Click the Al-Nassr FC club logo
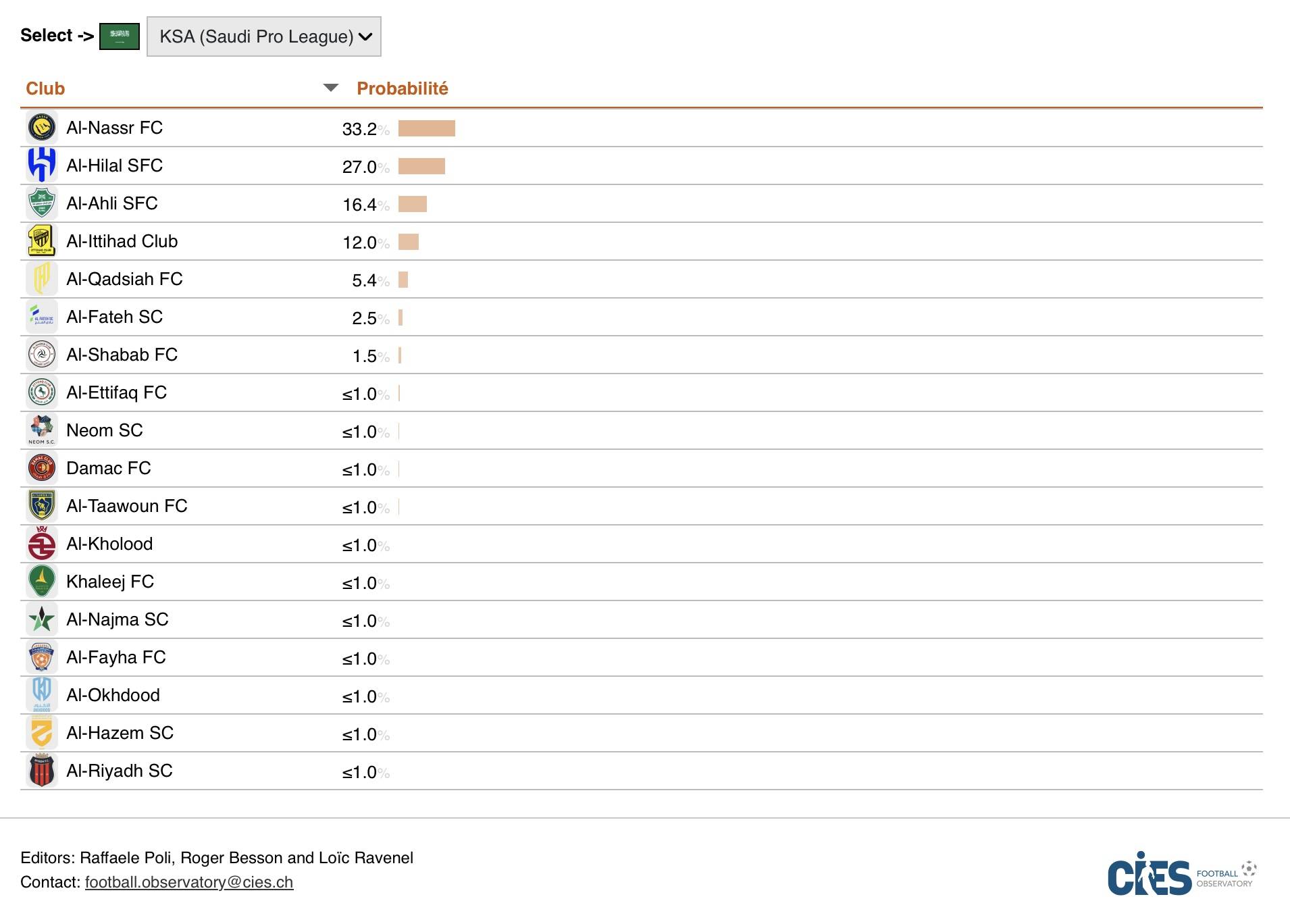This screenshot has width=1290, height=924. (42, 128)
